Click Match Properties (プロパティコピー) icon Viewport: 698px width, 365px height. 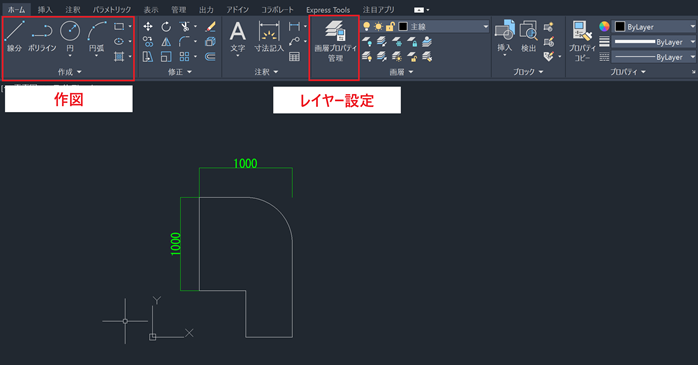point(582,41)
